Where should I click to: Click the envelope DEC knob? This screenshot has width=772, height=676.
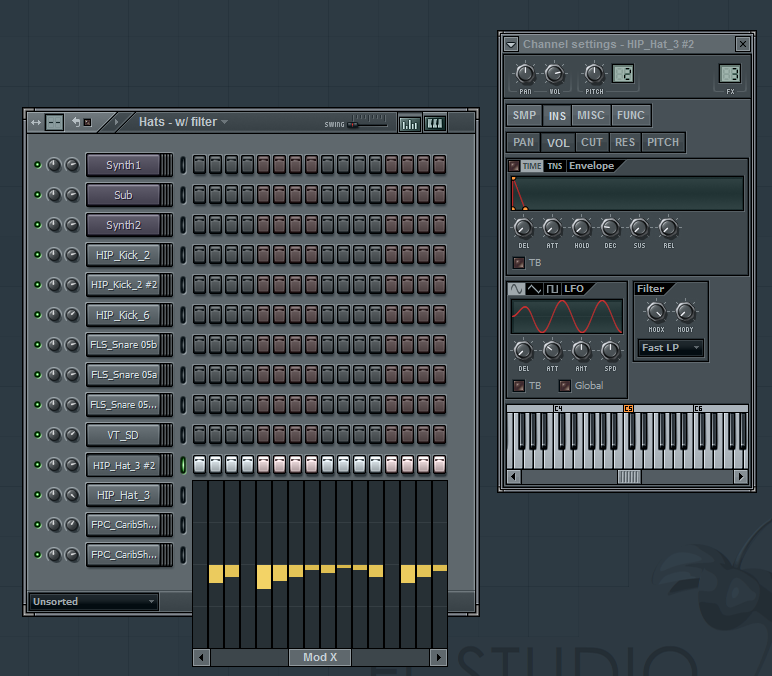point(610,228)
